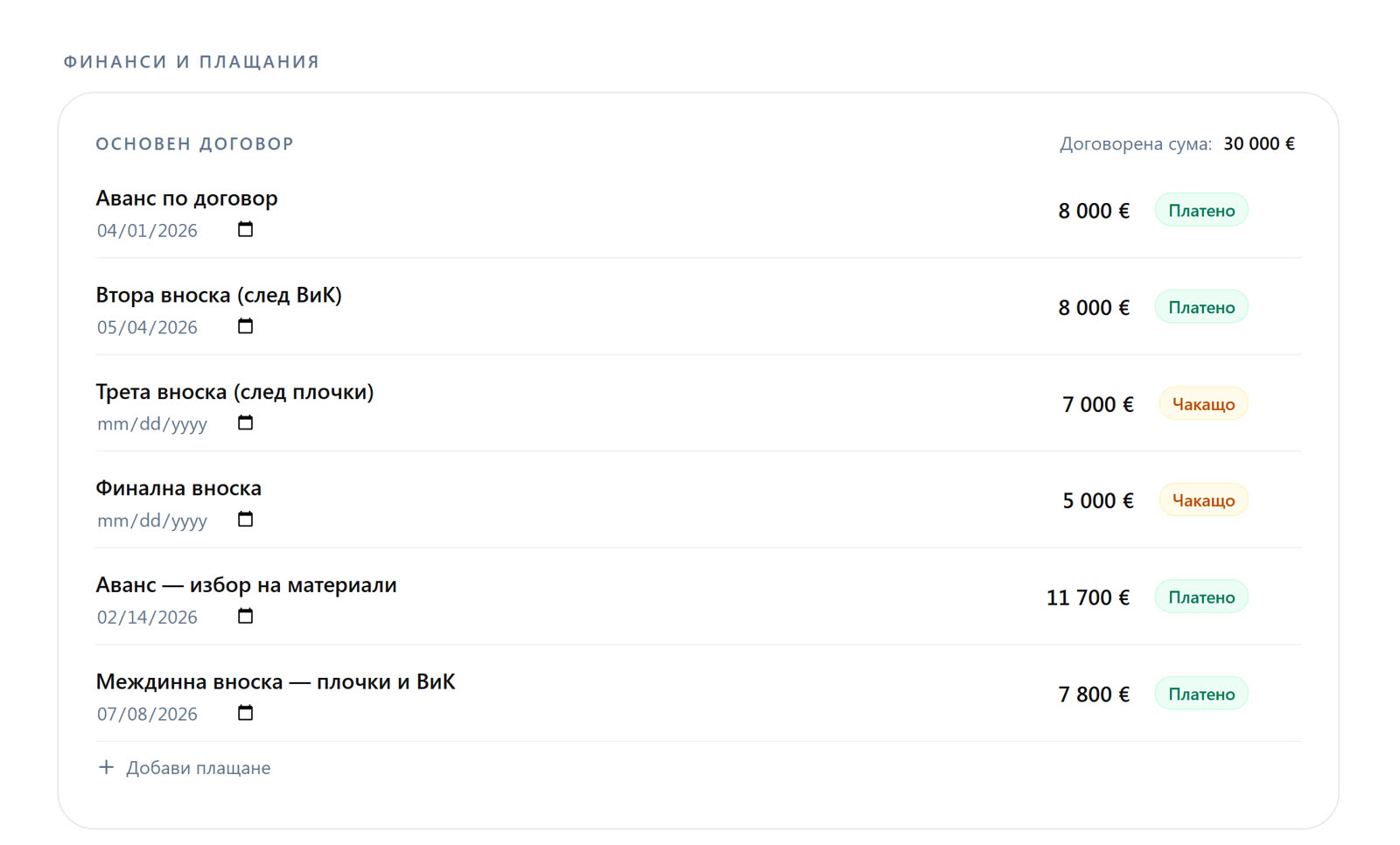This screenshot has width=1400, height=845.
Task: Add a new payment via Добави плащане
Action: (x=184, y=767)
